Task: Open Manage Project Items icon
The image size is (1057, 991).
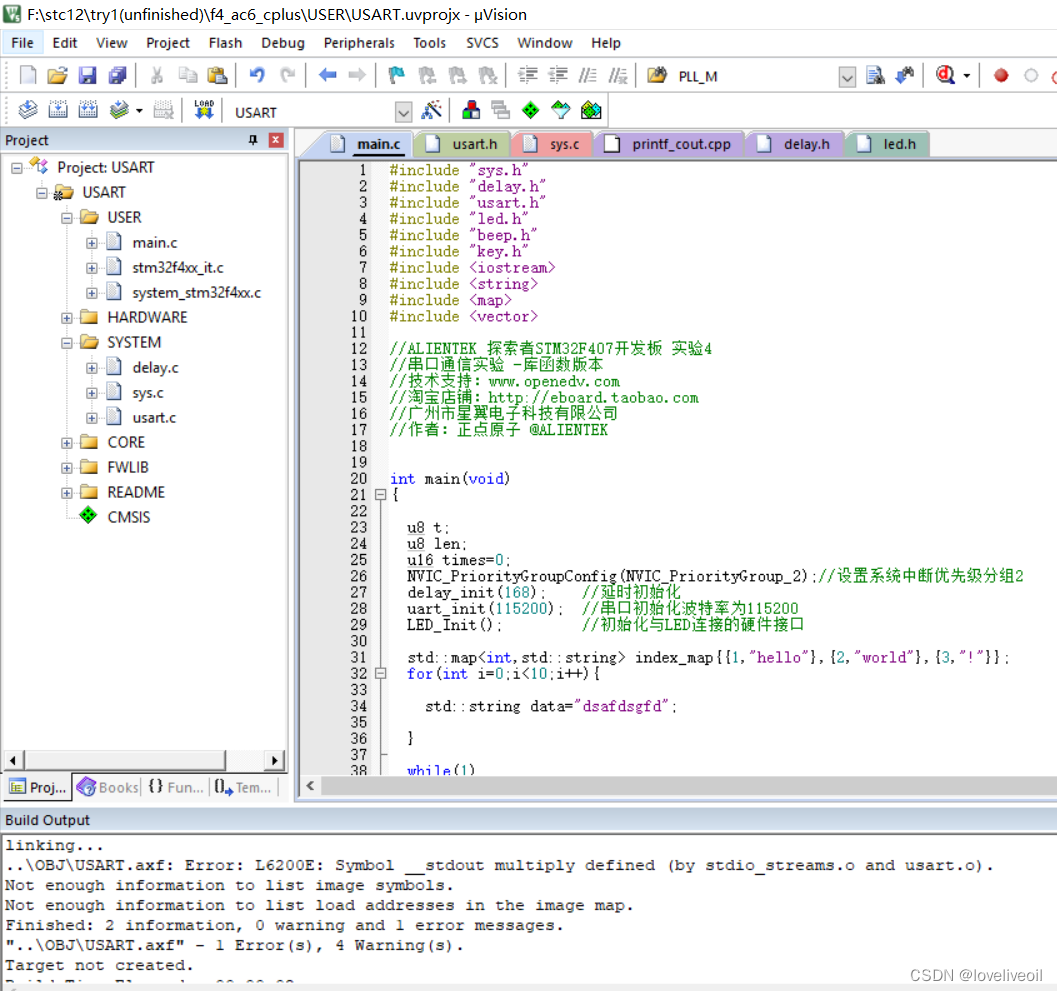Action: click(471, 110)
